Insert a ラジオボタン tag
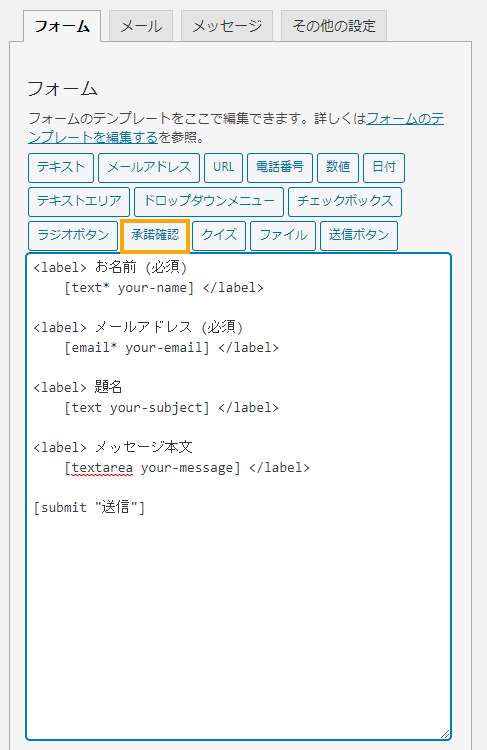 click(x=73, y=236)
